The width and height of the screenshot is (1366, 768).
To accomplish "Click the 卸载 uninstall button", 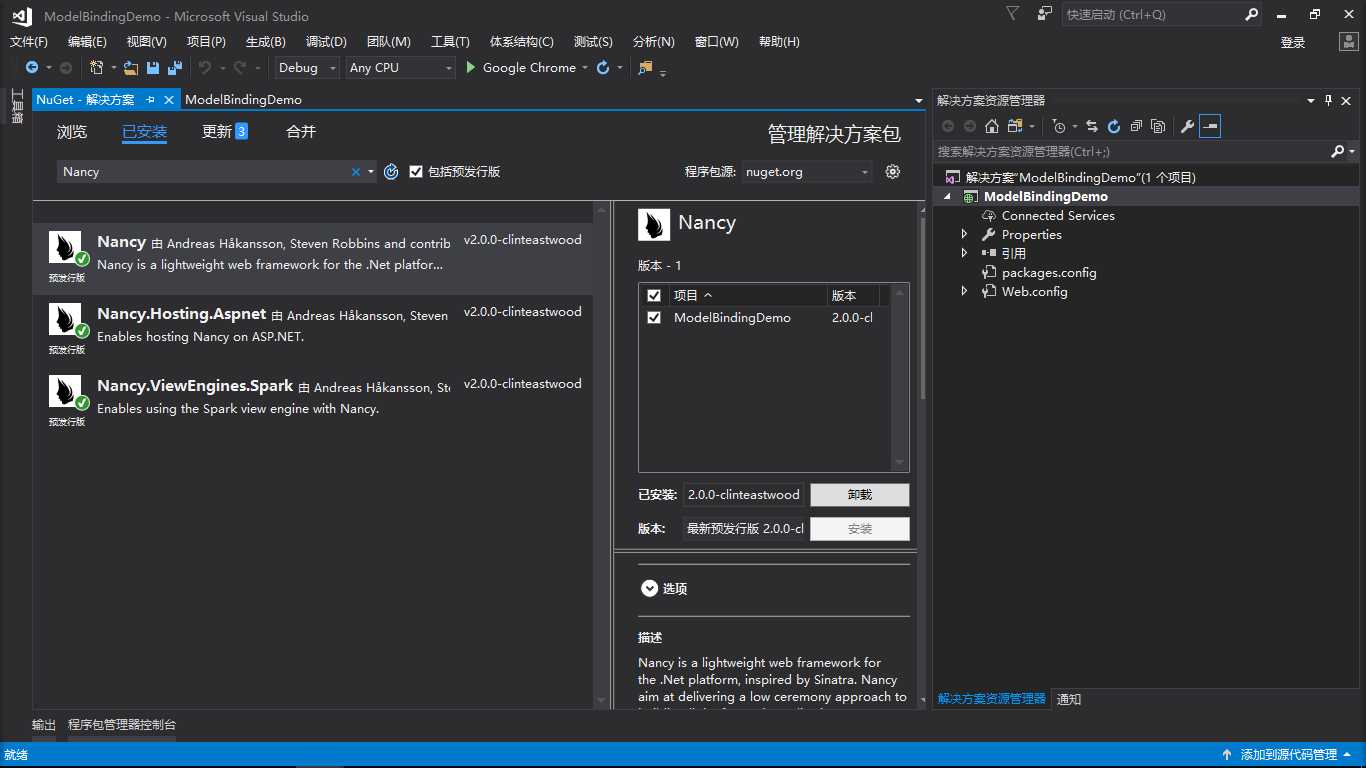I will coord(860,495).
